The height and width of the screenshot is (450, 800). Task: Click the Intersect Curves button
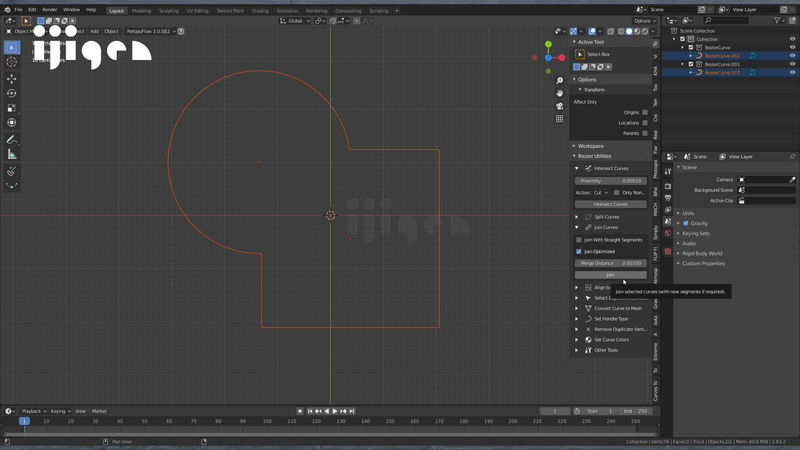click(611, 204)
